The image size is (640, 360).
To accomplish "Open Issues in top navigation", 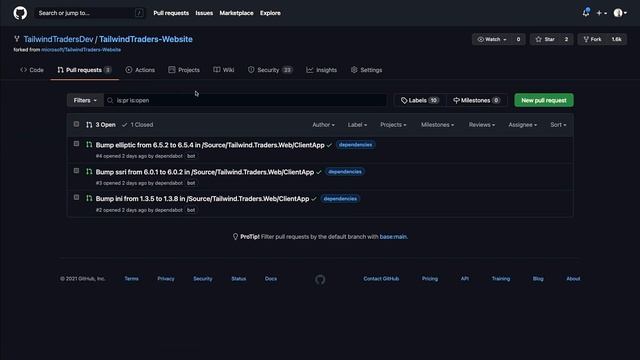I will [x=204, y=13].
